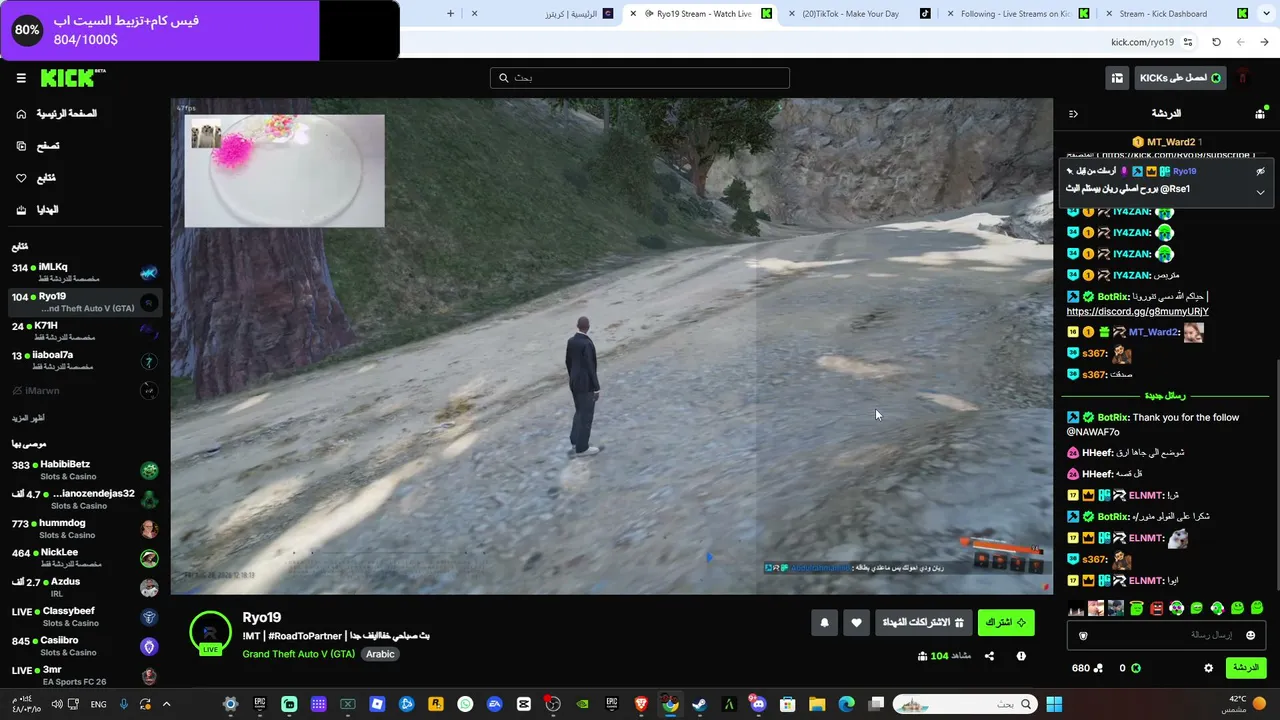Open Grand Theft Auto V category link
Image resolution: width=1280 pixels, height=720 pixels.
coord(299,654)
